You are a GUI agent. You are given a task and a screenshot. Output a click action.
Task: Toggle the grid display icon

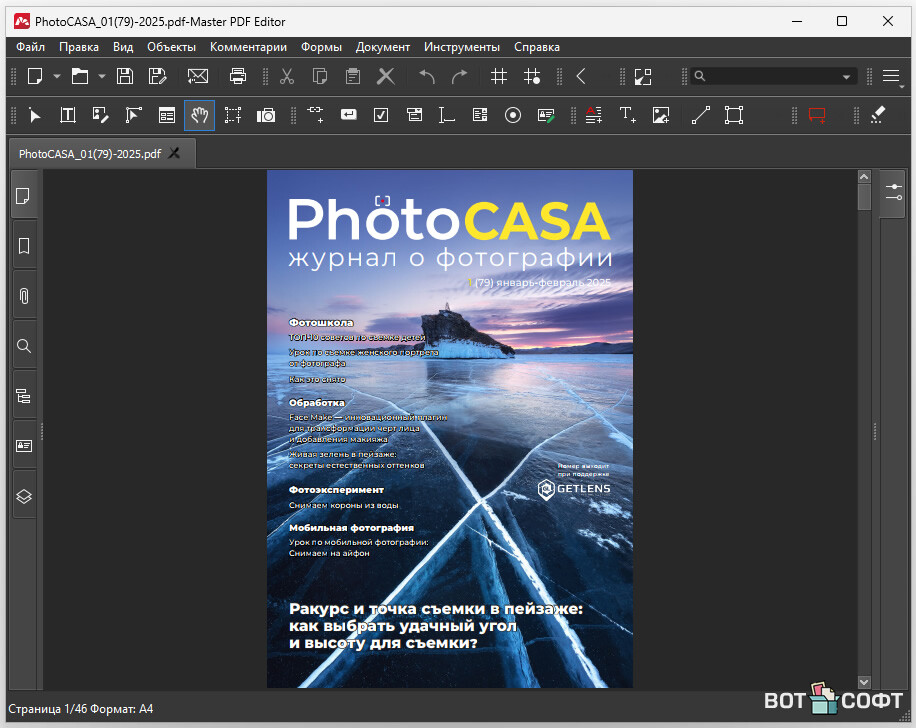pos(499,76)
